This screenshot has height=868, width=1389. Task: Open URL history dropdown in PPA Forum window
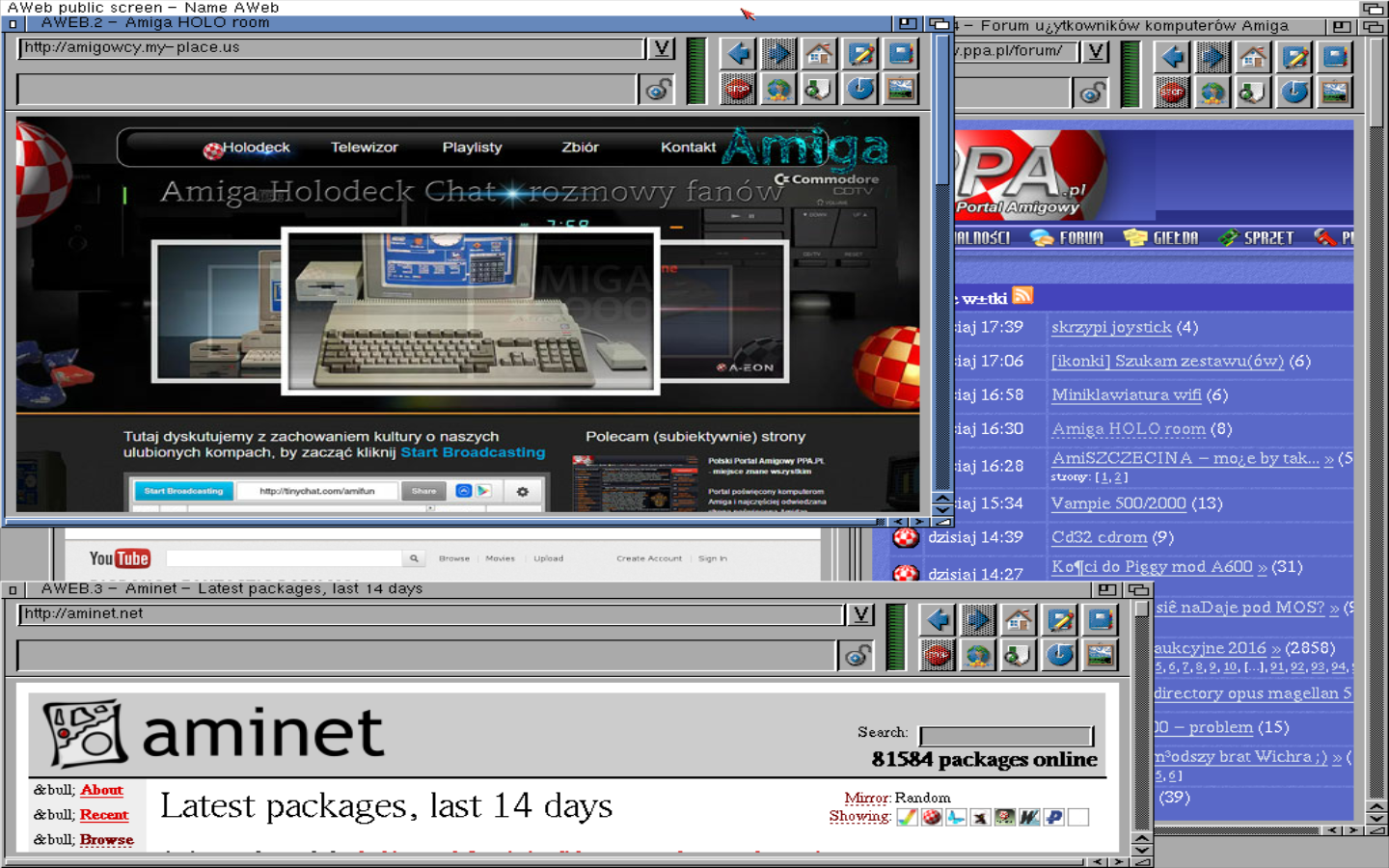point(1096,51)
